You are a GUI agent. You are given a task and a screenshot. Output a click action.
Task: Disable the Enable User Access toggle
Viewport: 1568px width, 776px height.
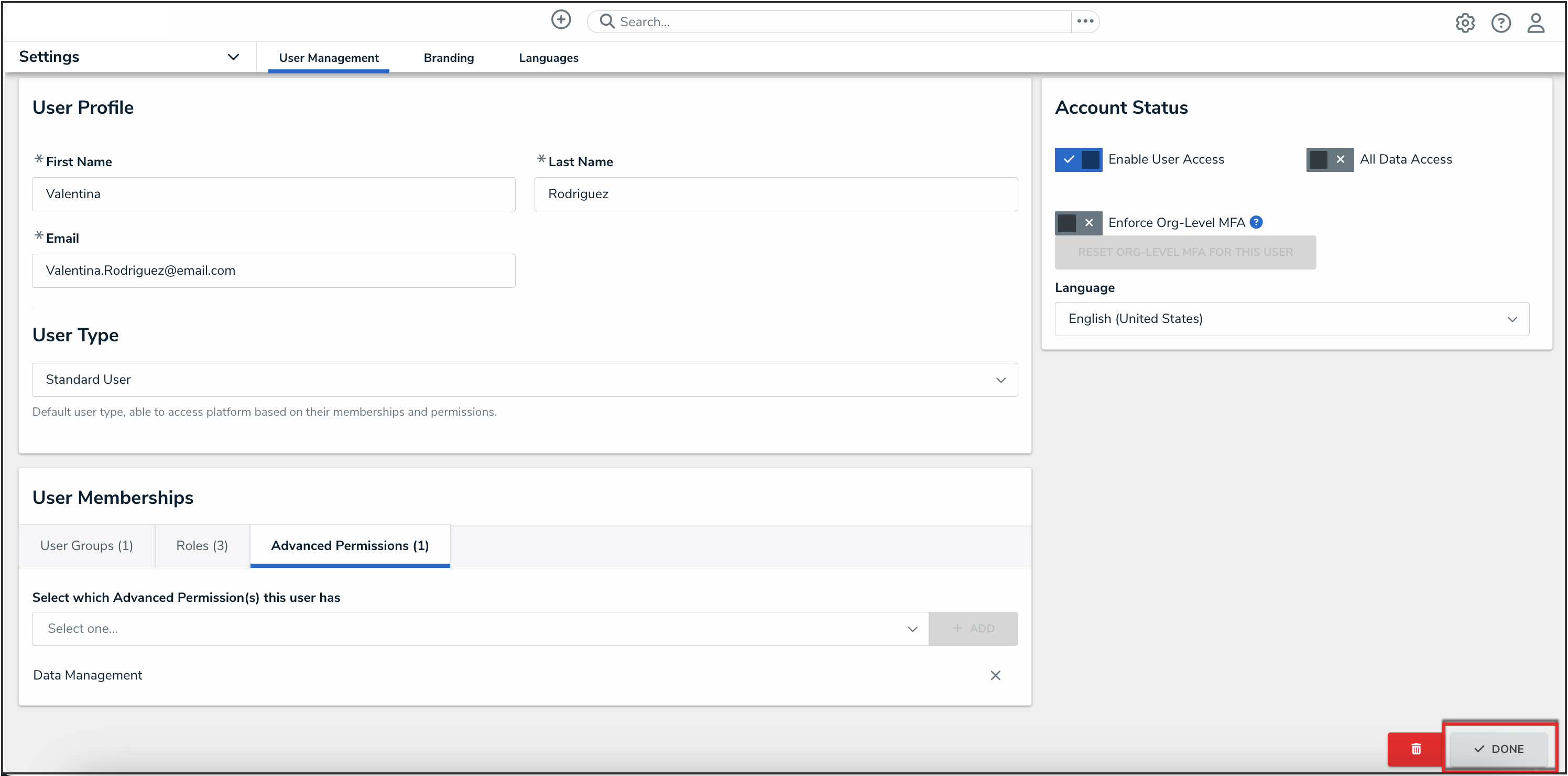tap(1078, 159)
